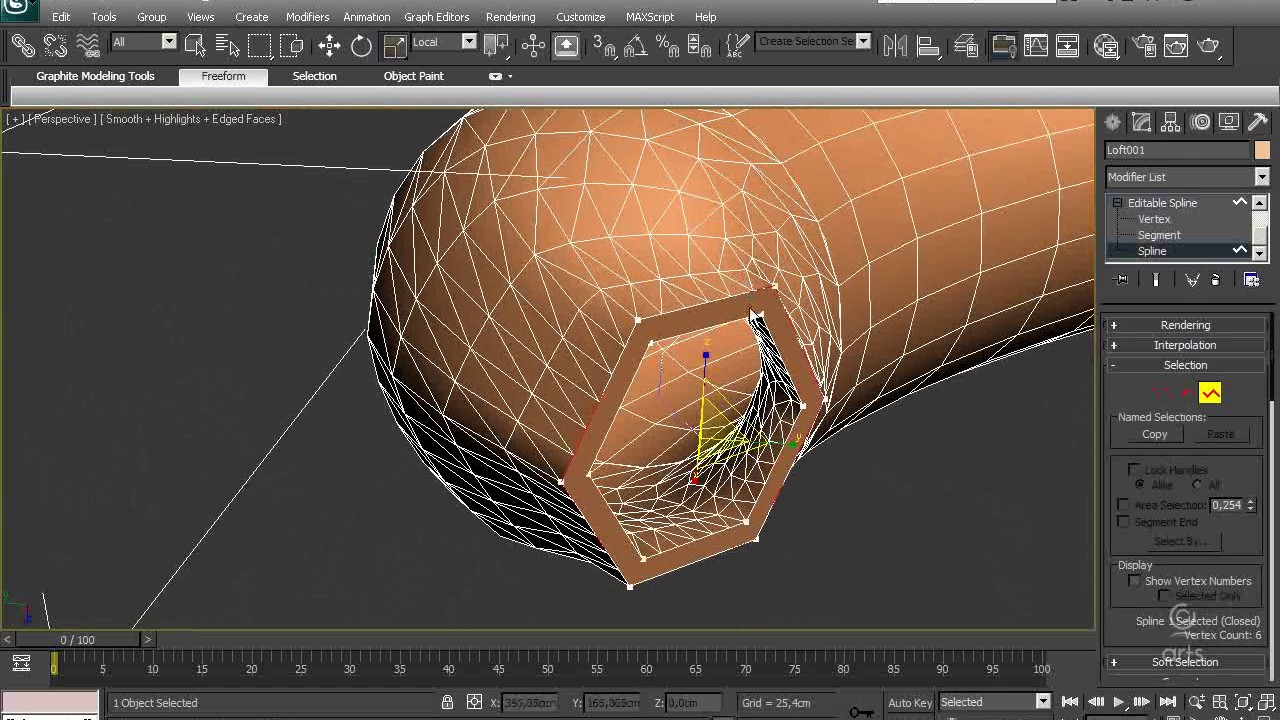Image resolution: width=1280 pixels, height=720 pixels.
Task: Expand the Soft Selection rollout
Action: click(1185, 662)
